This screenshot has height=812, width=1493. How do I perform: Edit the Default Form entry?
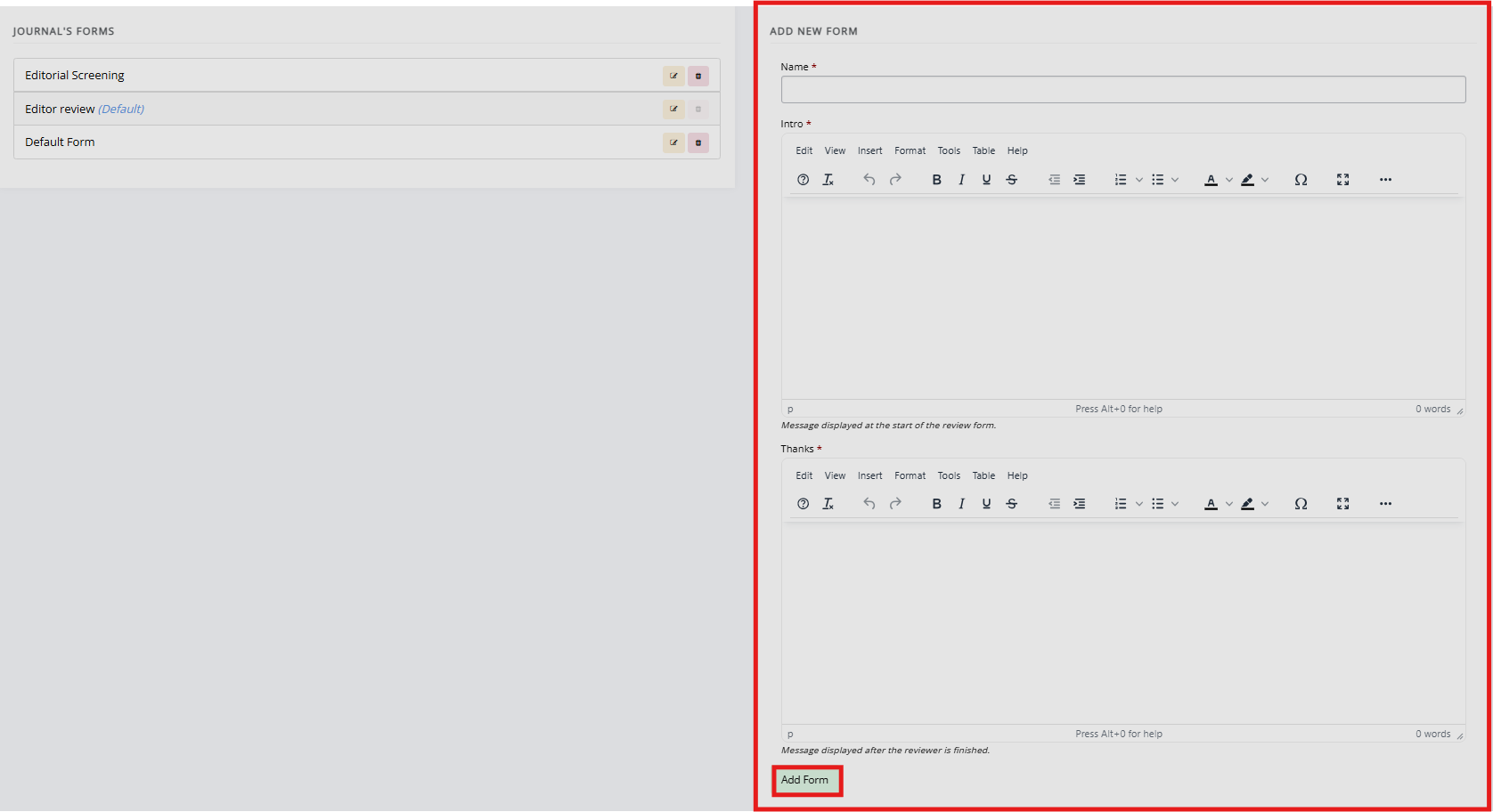(x=673, y=142)
